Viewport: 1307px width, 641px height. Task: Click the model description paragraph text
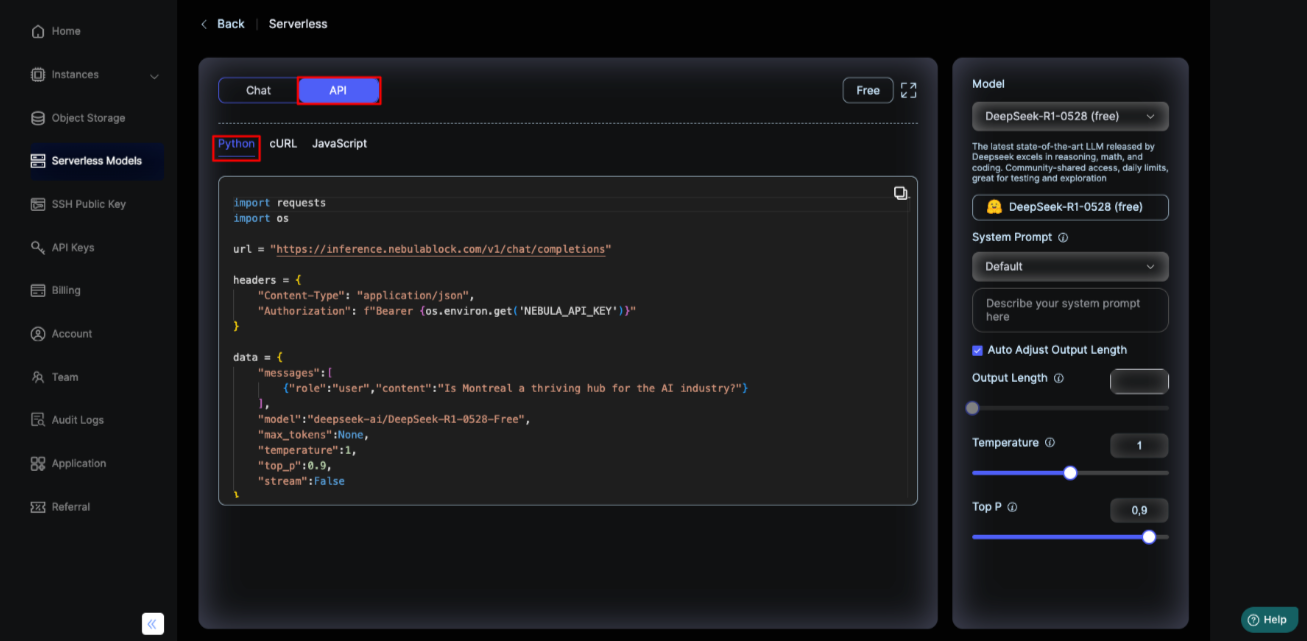(1070, 162)
